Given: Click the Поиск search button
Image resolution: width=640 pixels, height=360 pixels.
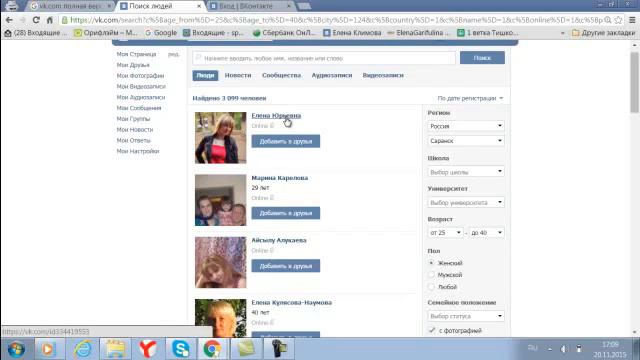Looking at the screenshot, I should point(482,58).
